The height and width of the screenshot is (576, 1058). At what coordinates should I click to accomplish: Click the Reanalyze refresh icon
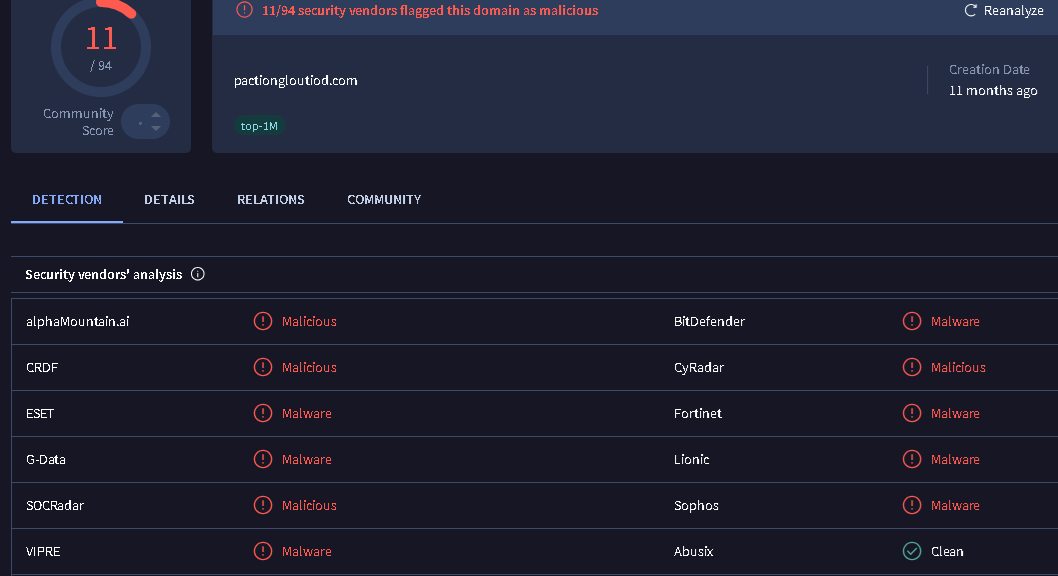969,10
